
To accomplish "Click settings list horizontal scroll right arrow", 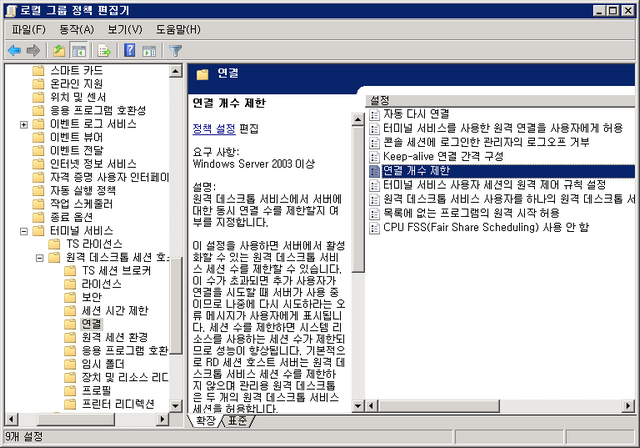I will pos(629,406).
